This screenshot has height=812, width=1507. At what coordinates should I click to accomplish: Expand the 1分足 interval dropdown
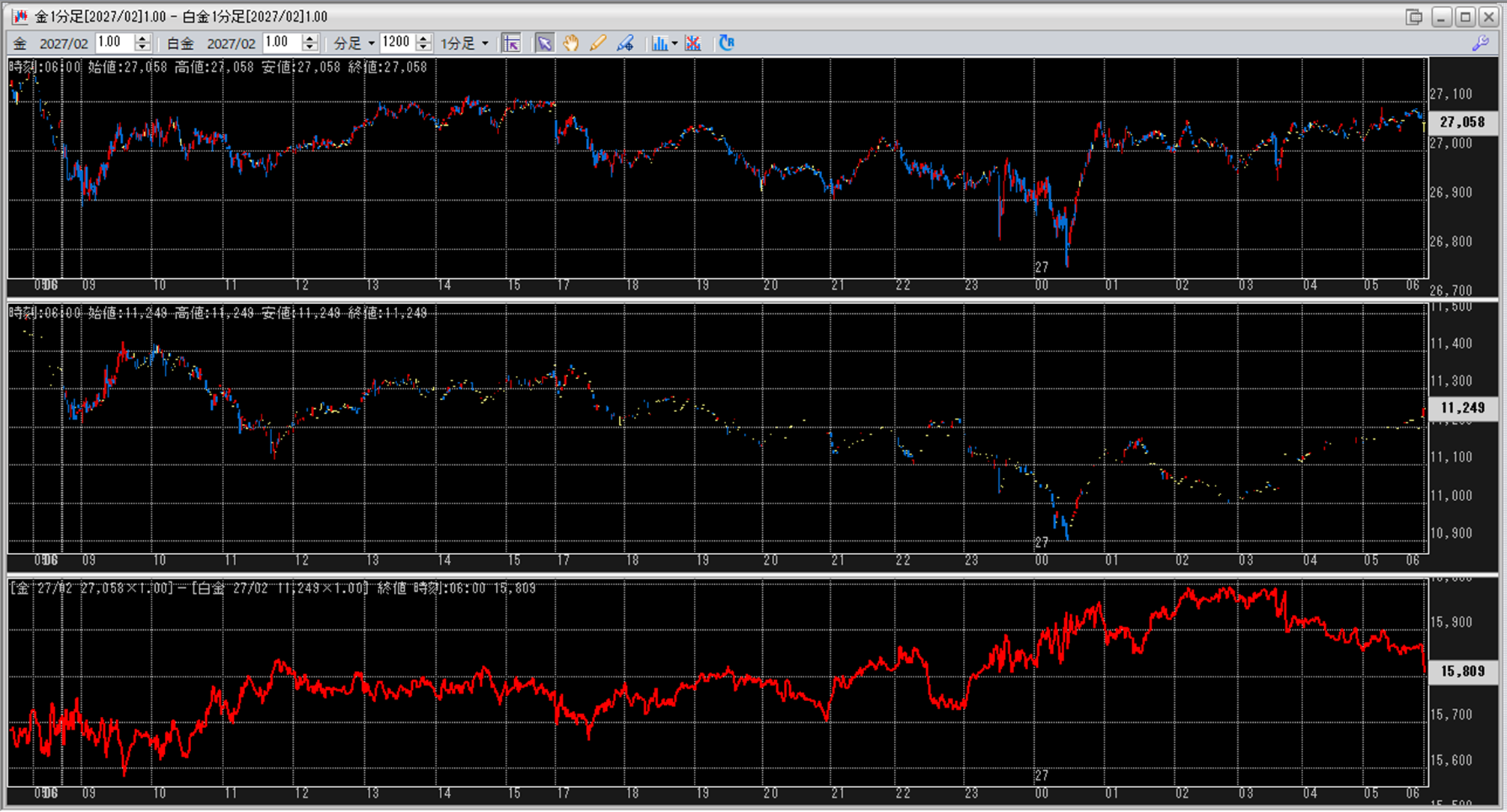click(465, 43)
